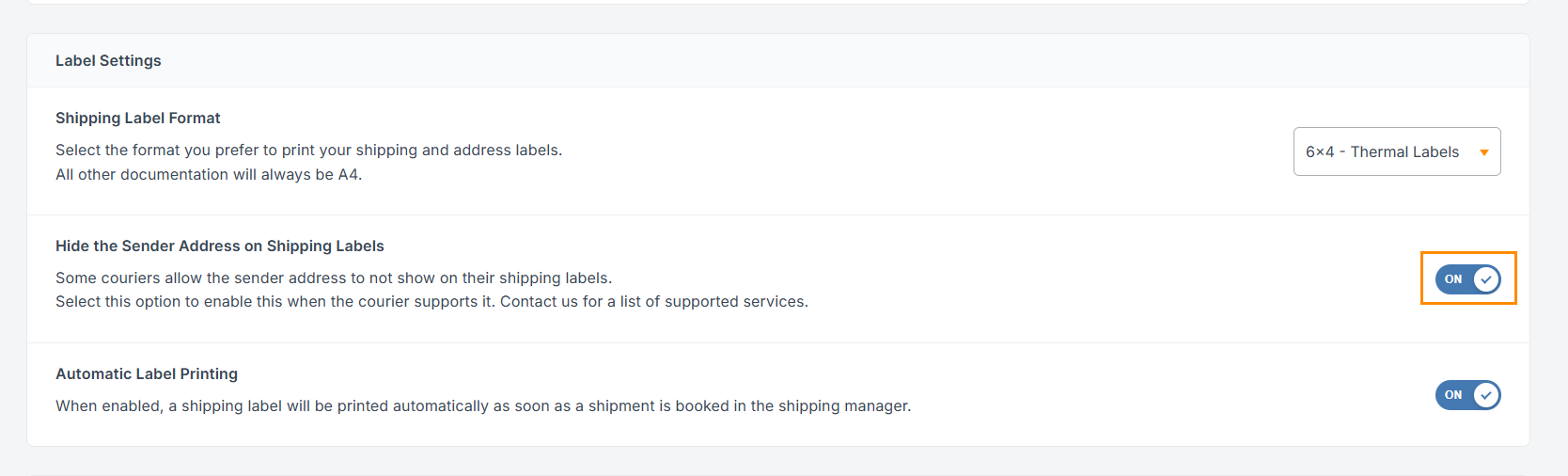The height and width of the screenshot is (476, 1568).
Task: Disable Hide the Sender Address toggle
Action: [x=1467, y=279]
